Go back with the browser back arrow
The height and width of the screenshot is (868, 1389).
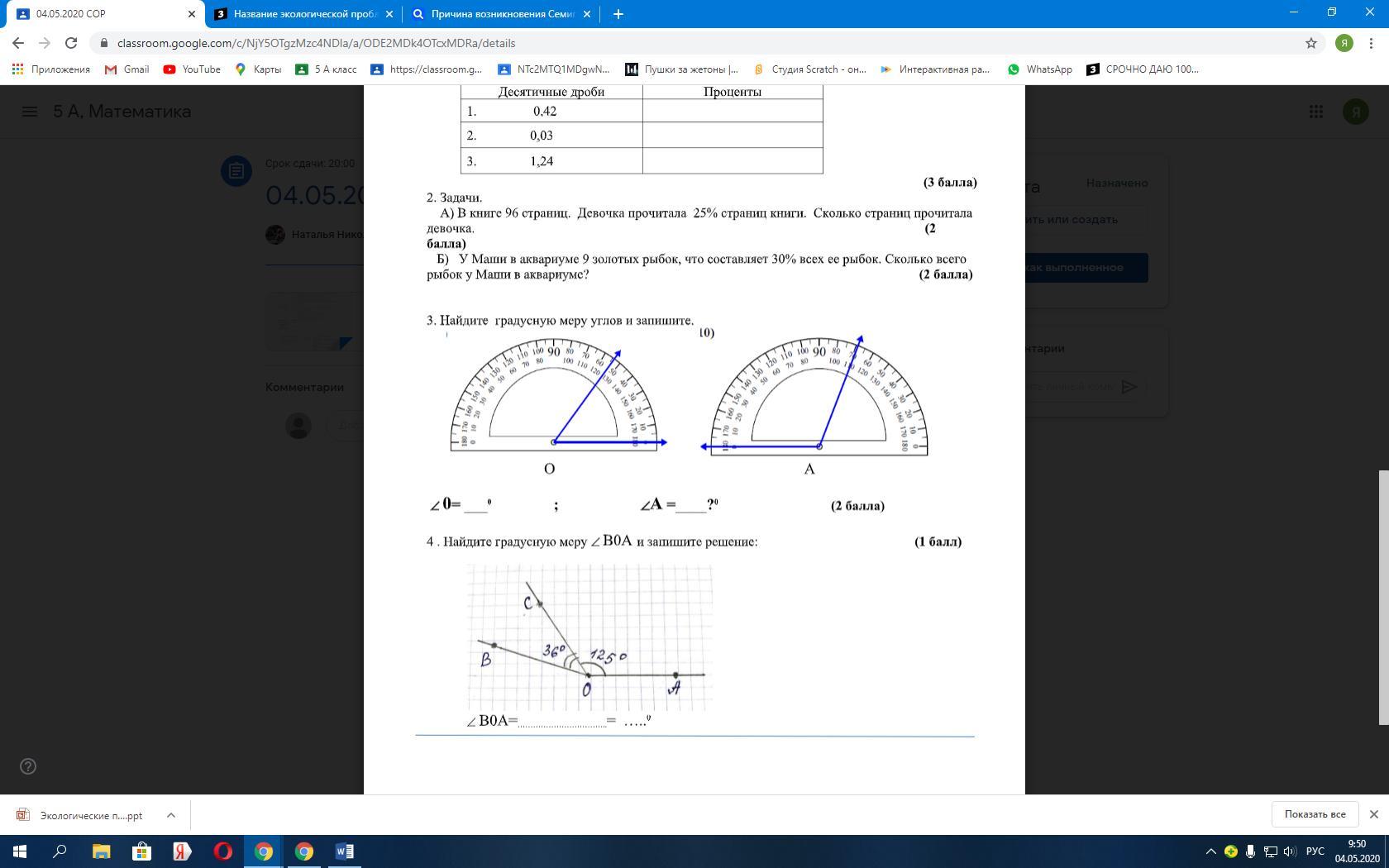[18, 43]
